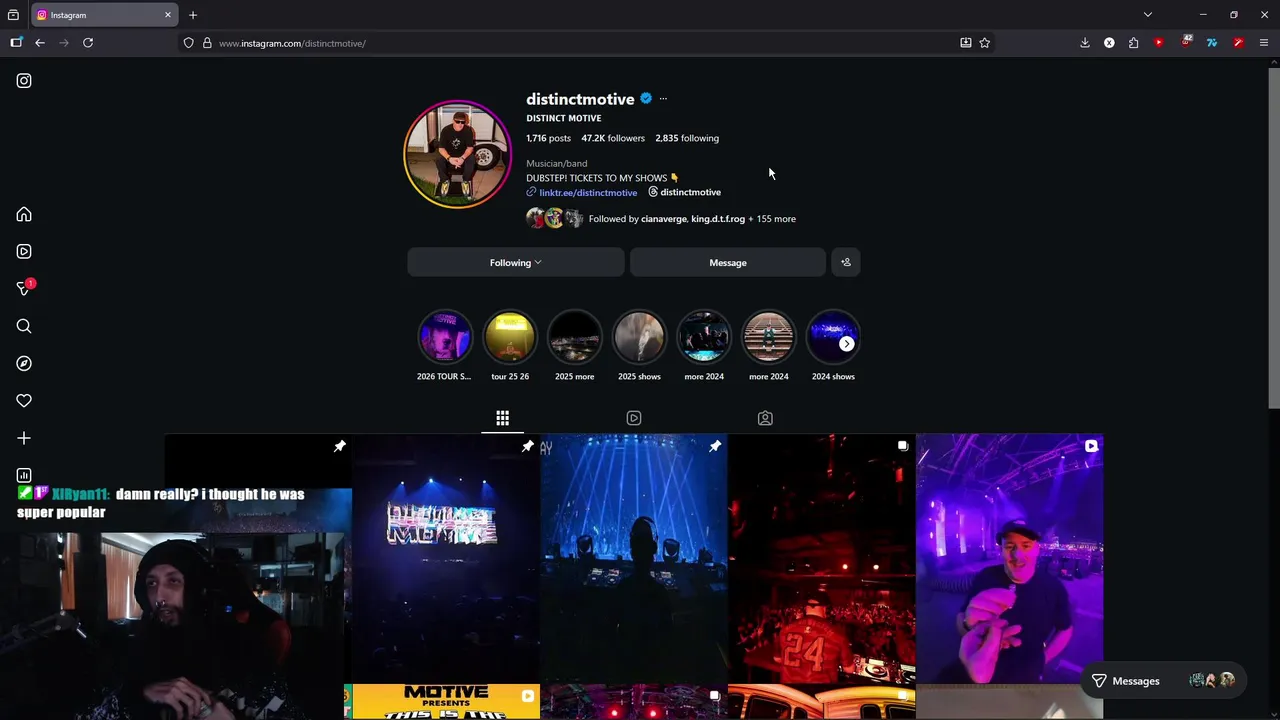The height and width of the screenshot is (720, 1280).
Task: Click '1,716 posts' count
Action: pyautogui.click(x=548, y=138)
